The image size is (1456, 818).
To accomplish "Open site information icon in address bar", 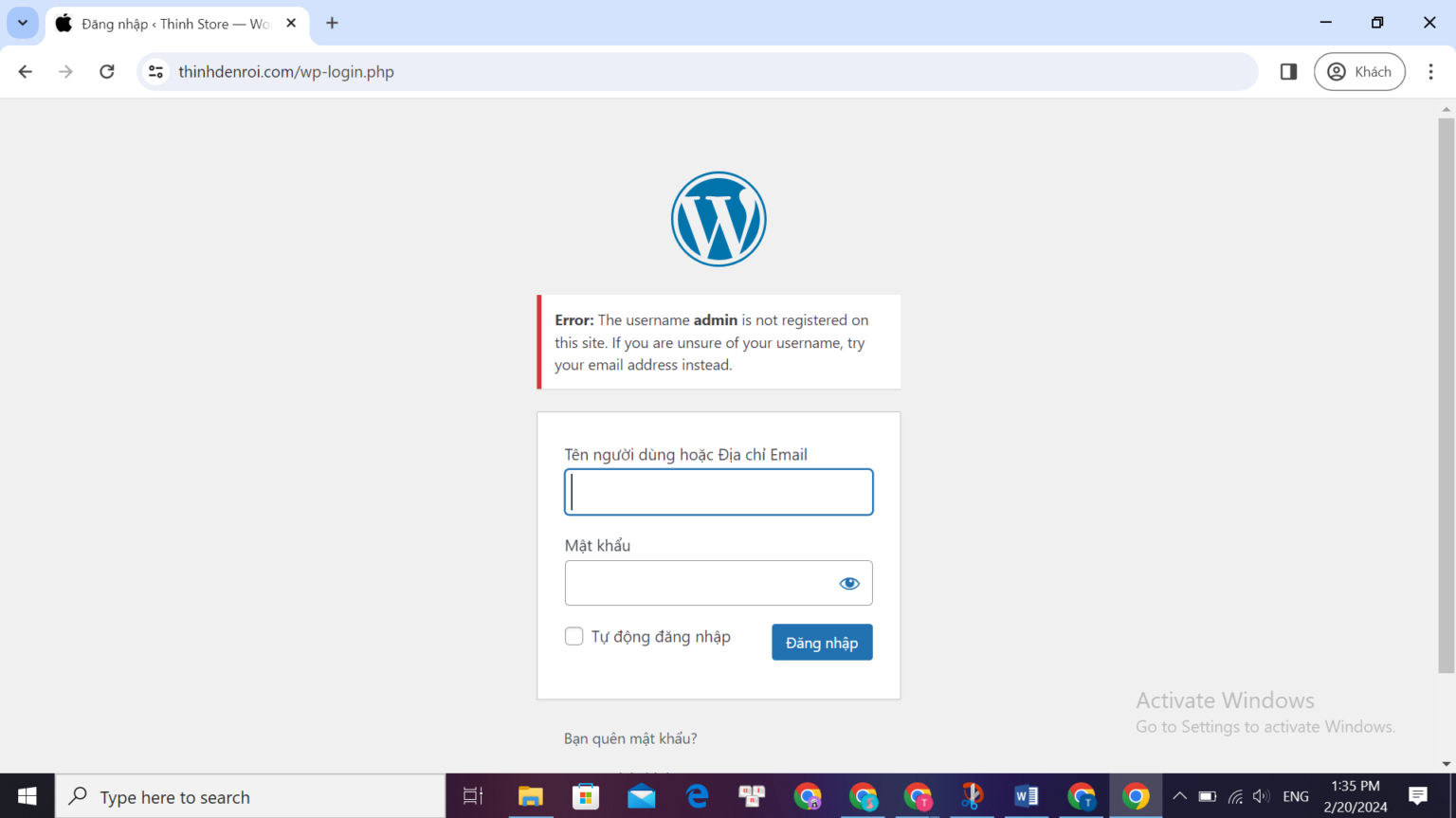I will coord(155,71).
